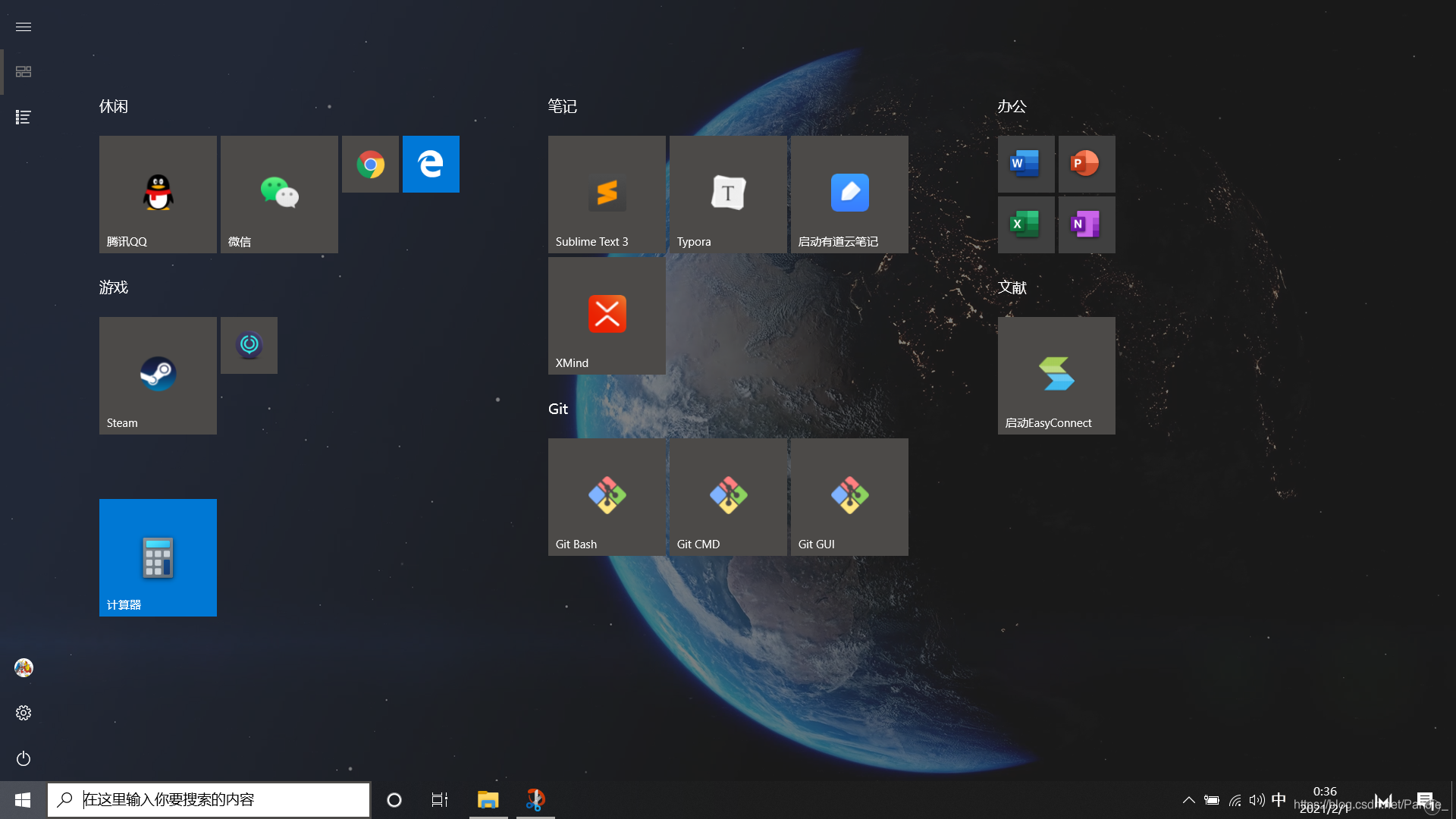This screenshot has width=1456, height=819.
Task: Open the Excel tile
Action: point(1026,224)
